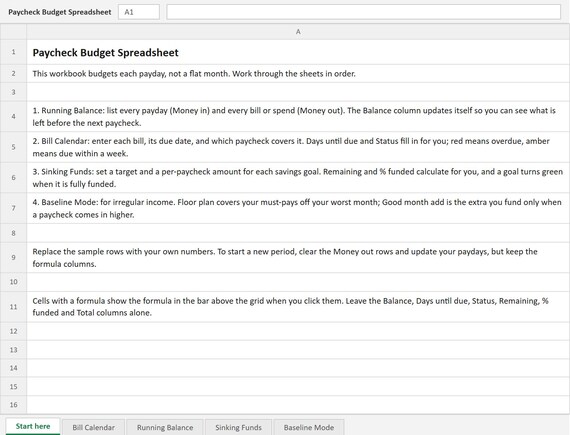Select row 9 header
The image size is (570, 435).
click(x=13, y=257)
